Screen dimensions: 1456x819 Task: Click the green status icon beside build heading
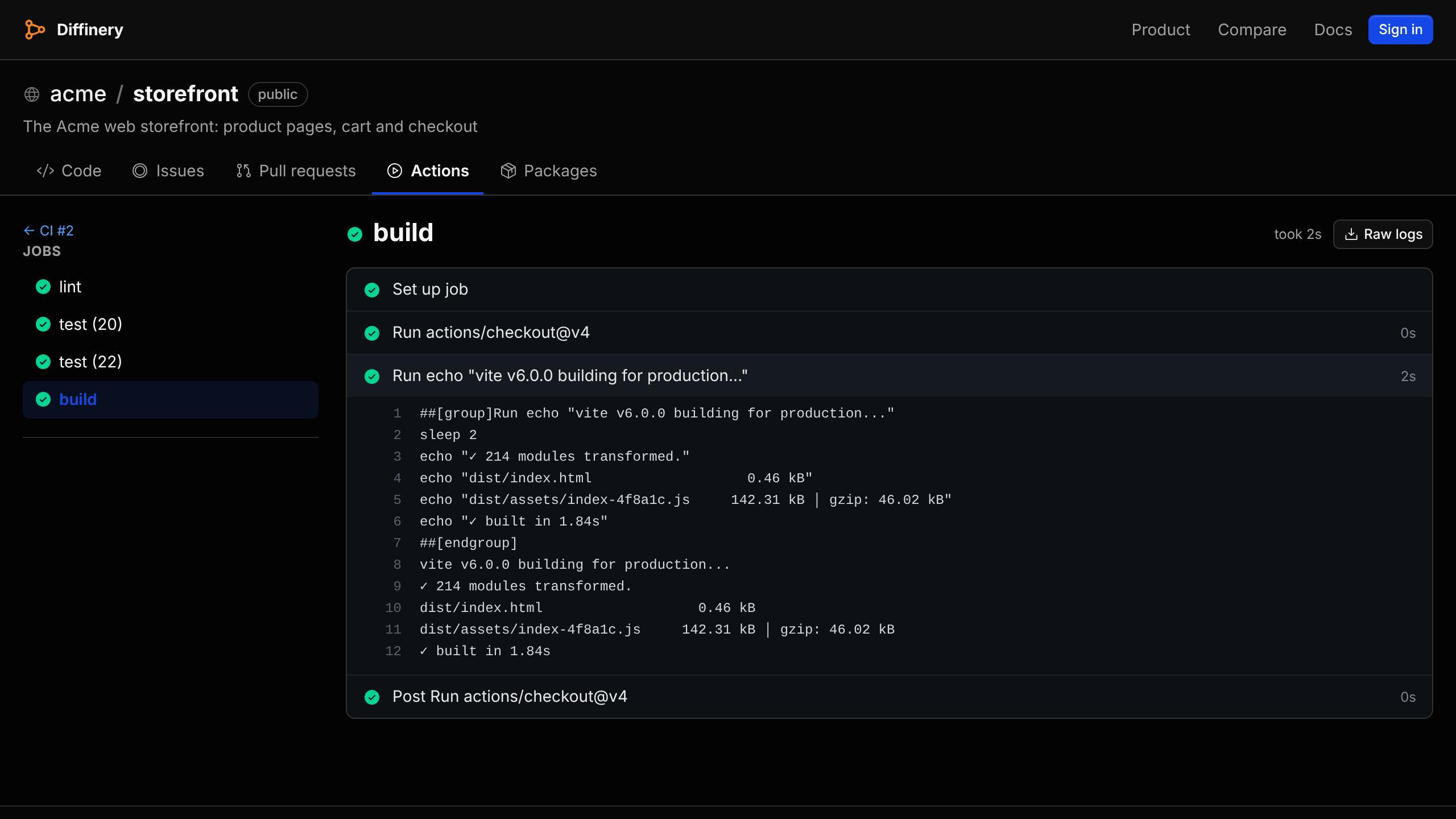click(x=355, y=234)
